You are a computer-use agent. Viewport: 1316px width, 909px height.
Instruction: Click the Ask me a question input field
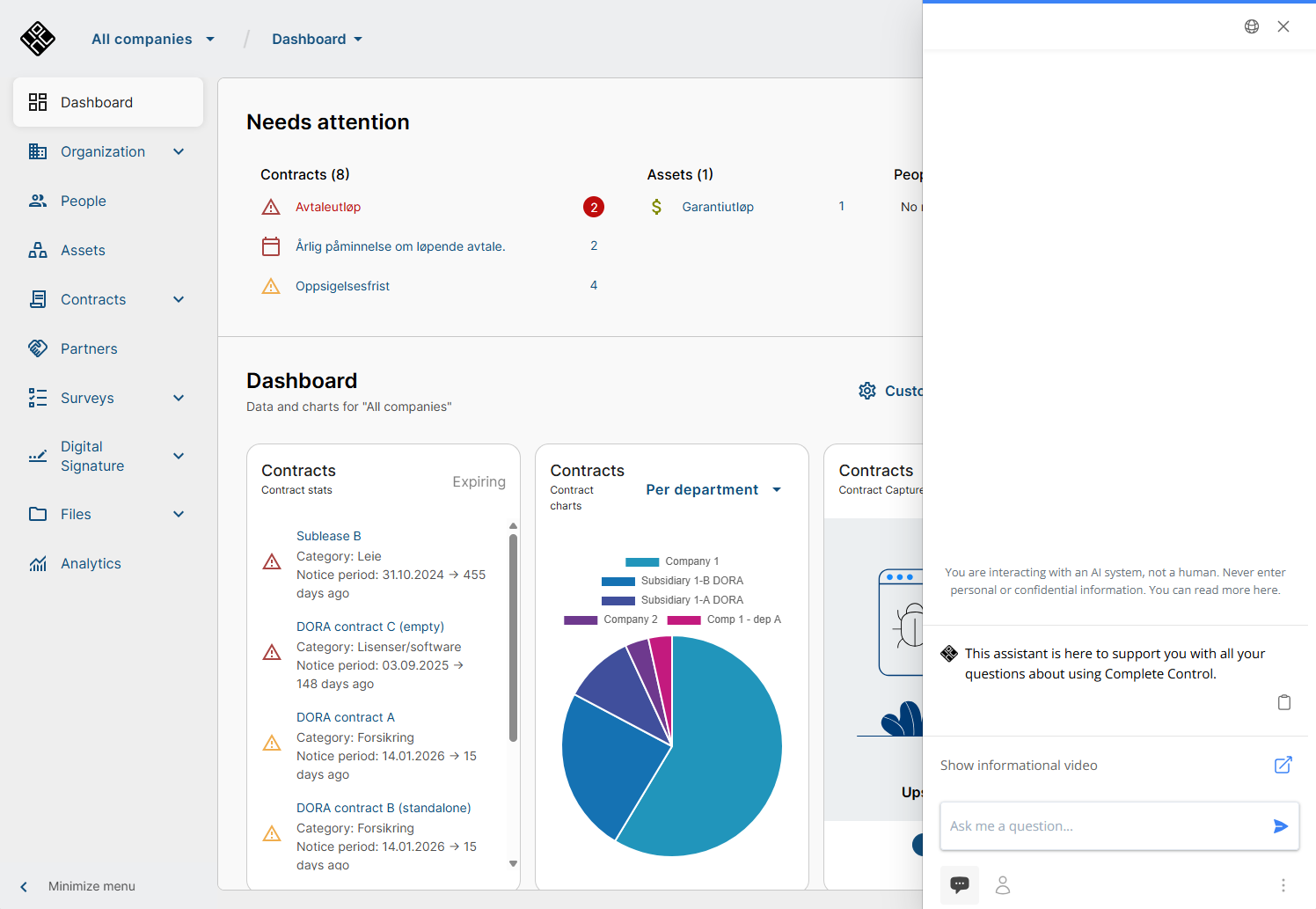[x=1100, y=826]
